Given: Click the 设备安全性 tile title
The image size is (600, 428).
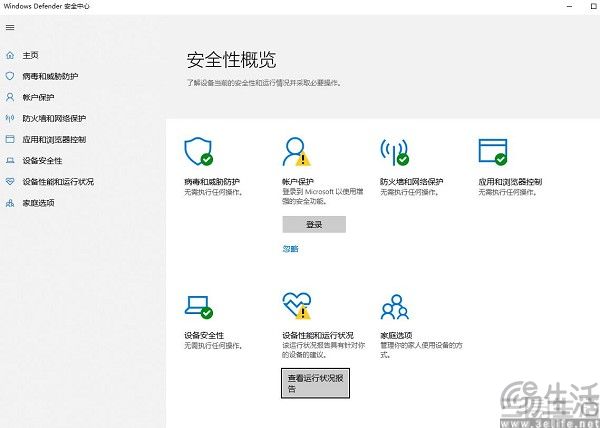Looking at the screenshot, I should click(204, 335).
